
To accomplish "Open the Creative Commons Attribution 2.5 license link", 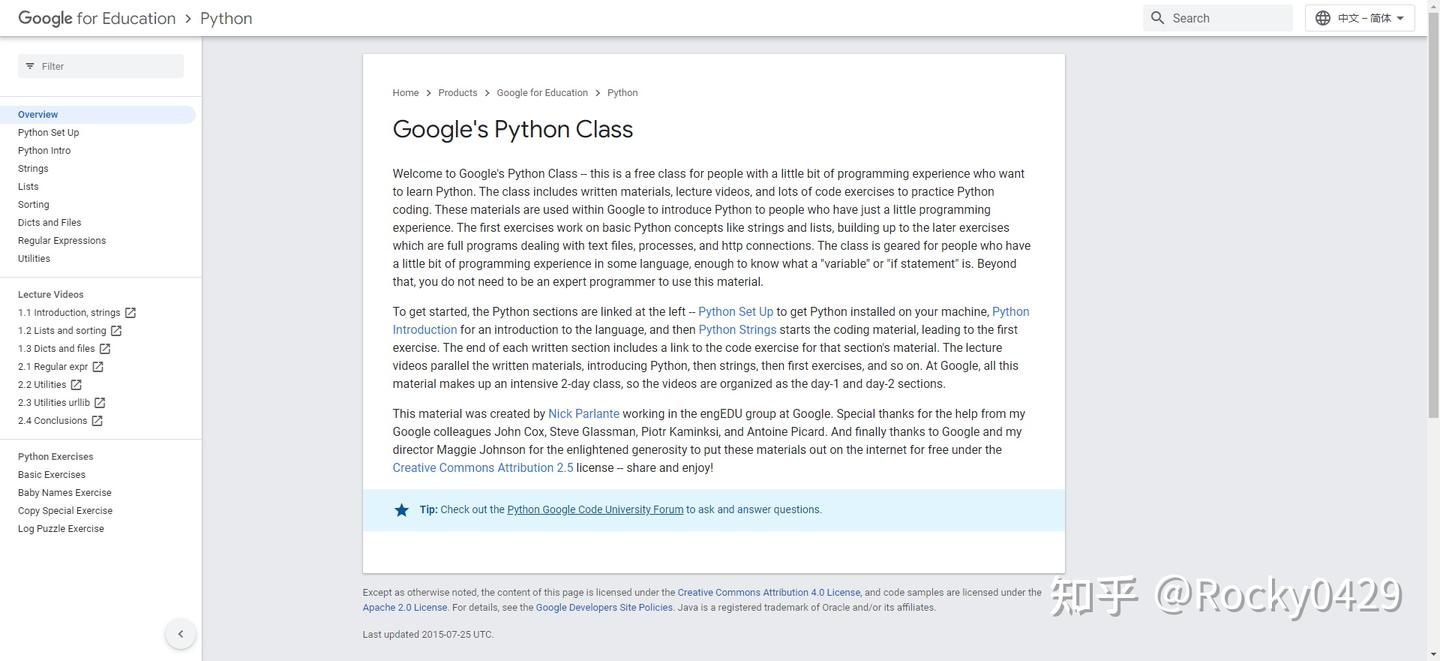I will pos(484,467).
